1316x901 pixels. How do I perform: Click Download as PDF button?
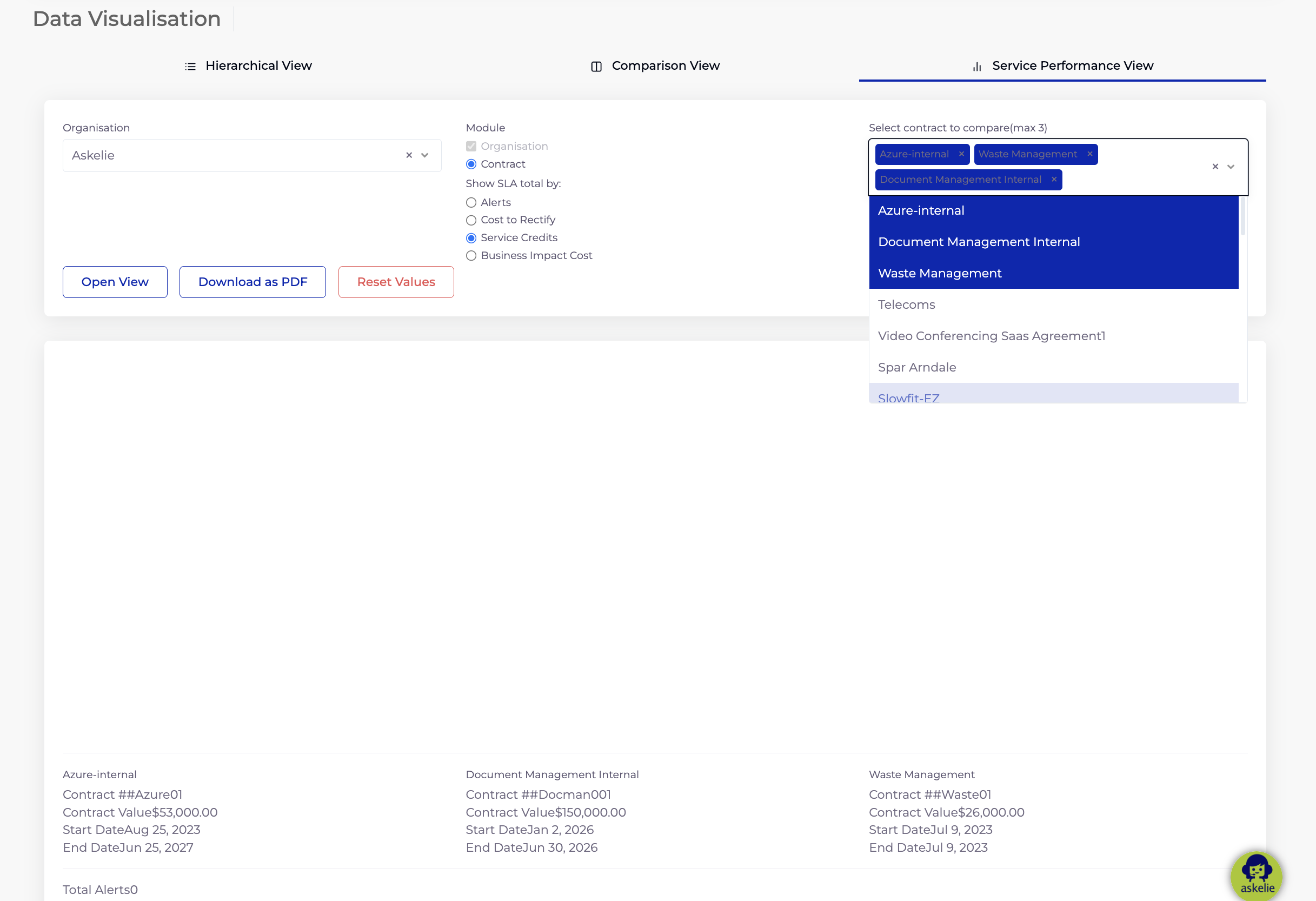pyautogui.click(x=252, y=282)
